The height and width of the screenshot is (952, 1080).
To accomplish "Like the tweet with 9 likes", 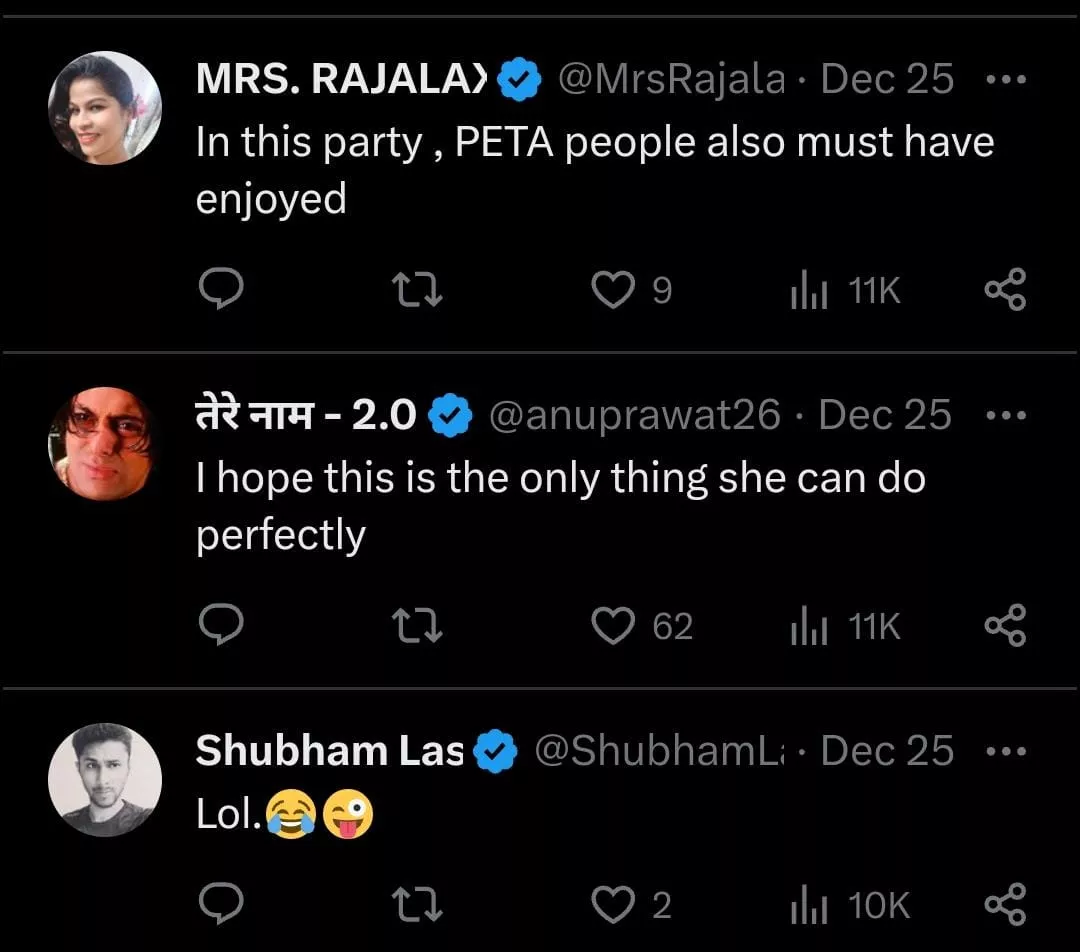I will [613, 291].
